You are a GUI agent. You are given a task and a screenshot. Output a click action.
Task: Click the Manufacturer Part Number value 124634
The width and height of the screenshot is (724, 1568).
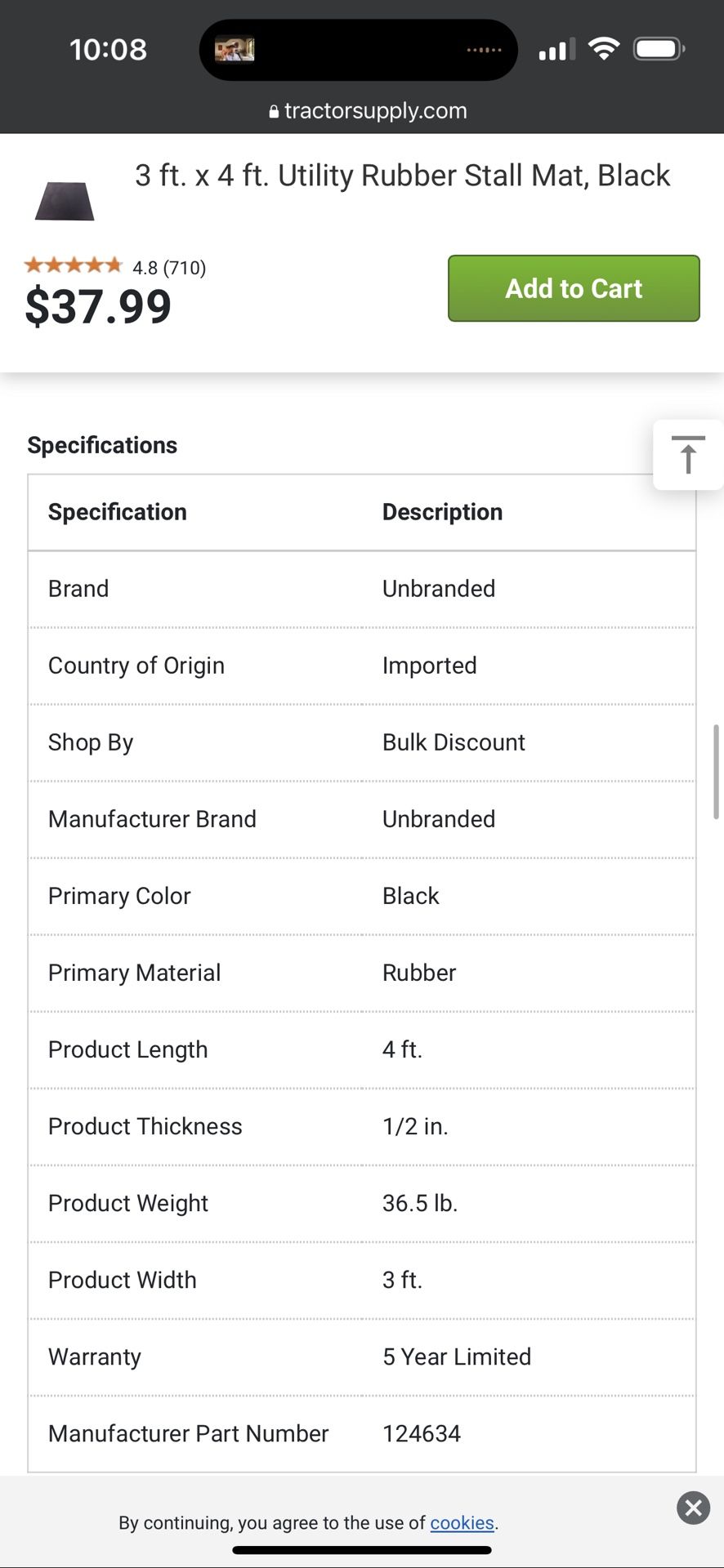pos(422,1433)
